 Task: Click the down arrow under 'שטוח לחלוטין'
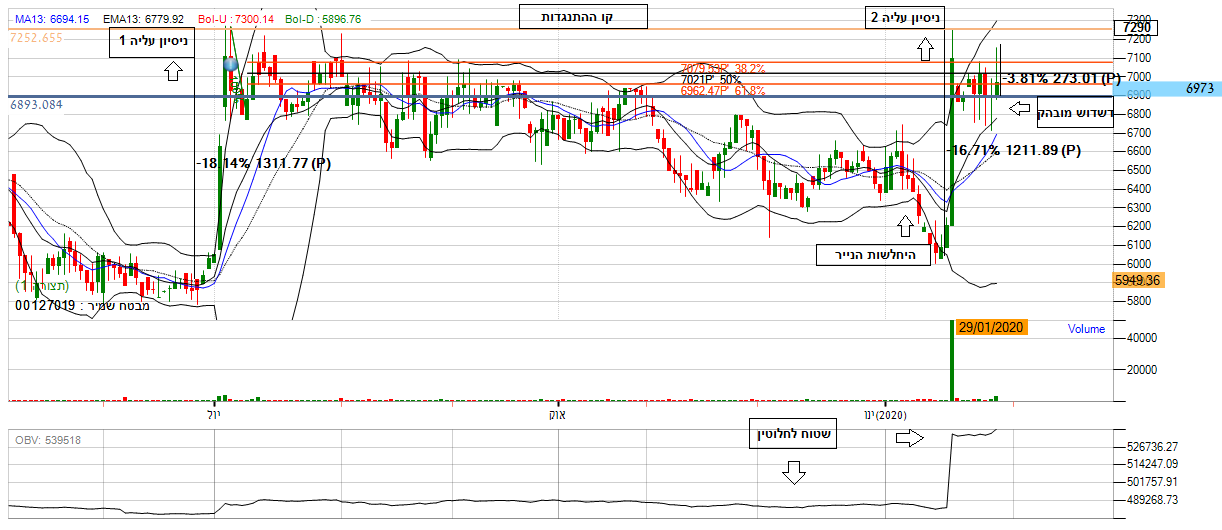point(793,472)
